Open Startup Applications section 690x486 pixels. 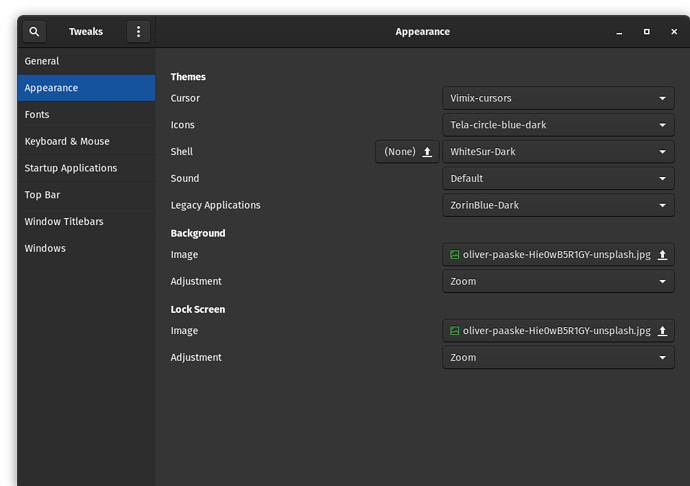pyautogui.click(x=86, y=168)
